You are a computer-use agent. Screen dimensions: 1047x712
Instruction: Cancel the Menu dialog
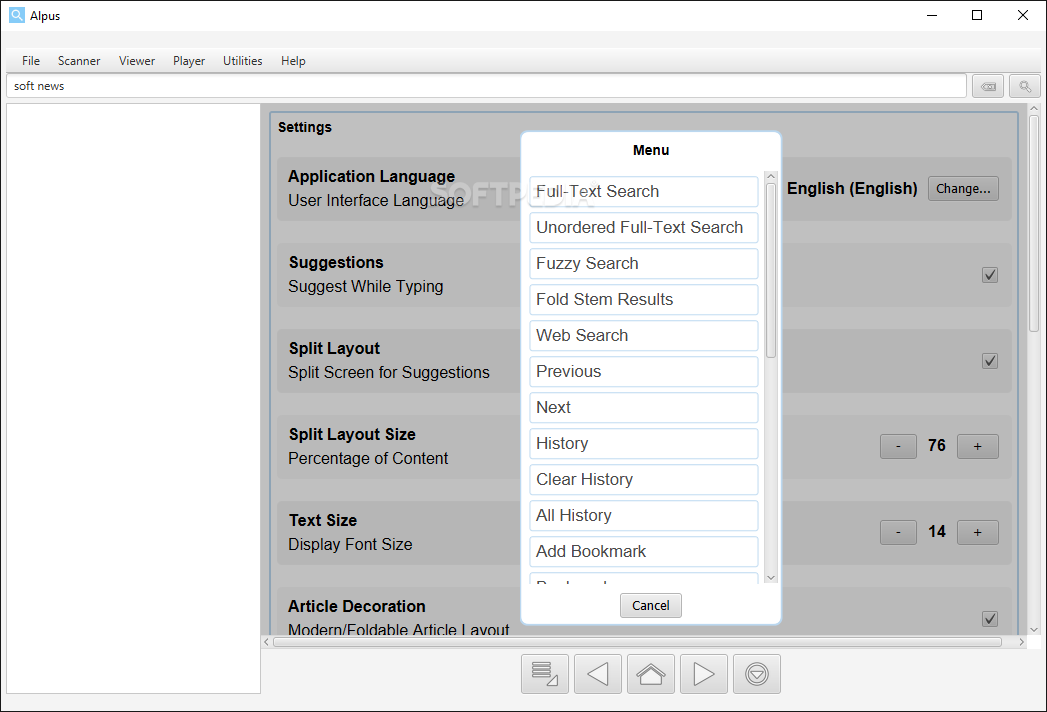point(650,606)
